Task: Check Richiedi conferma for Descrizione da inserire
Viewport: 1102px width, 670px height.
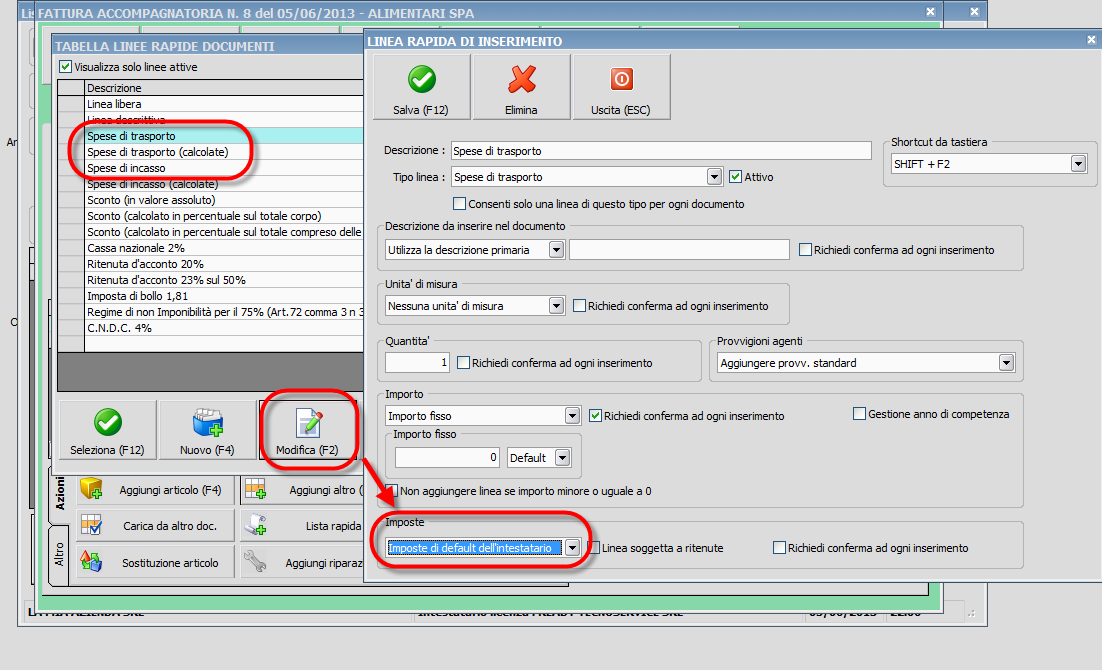Action: pyautogui.click(x=805, y=250)
